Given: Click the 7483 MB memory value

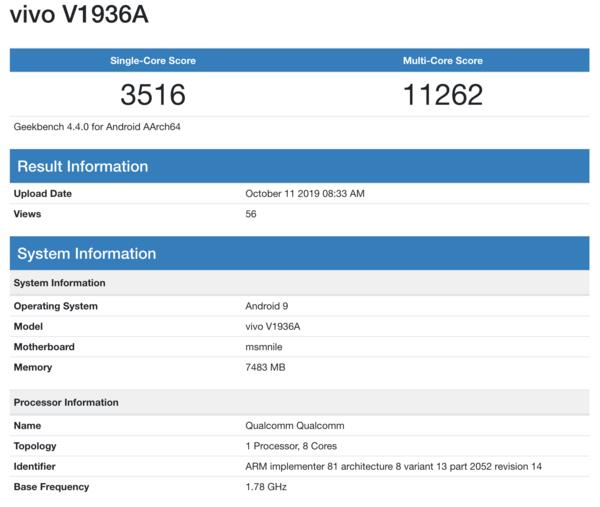Looking at the screenshot, I should (267, 368).
